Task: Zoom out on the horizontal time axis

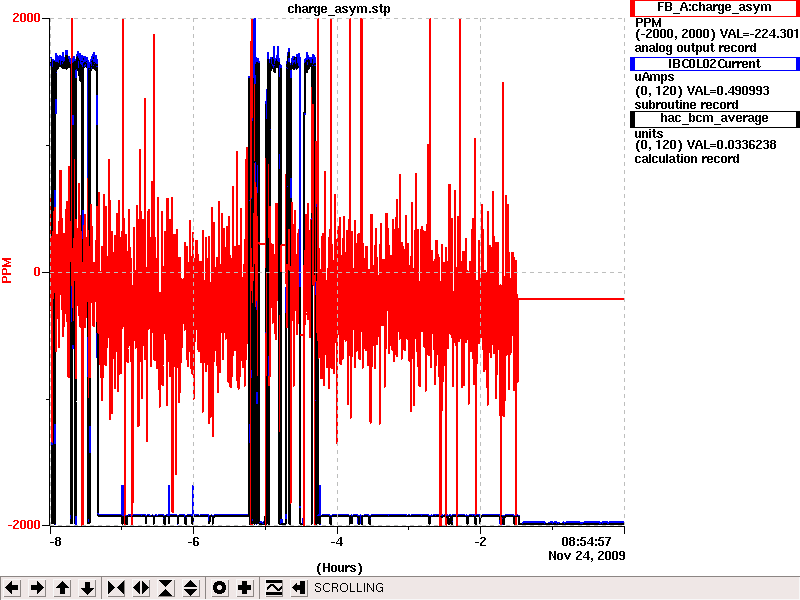Action: point(141,588)
